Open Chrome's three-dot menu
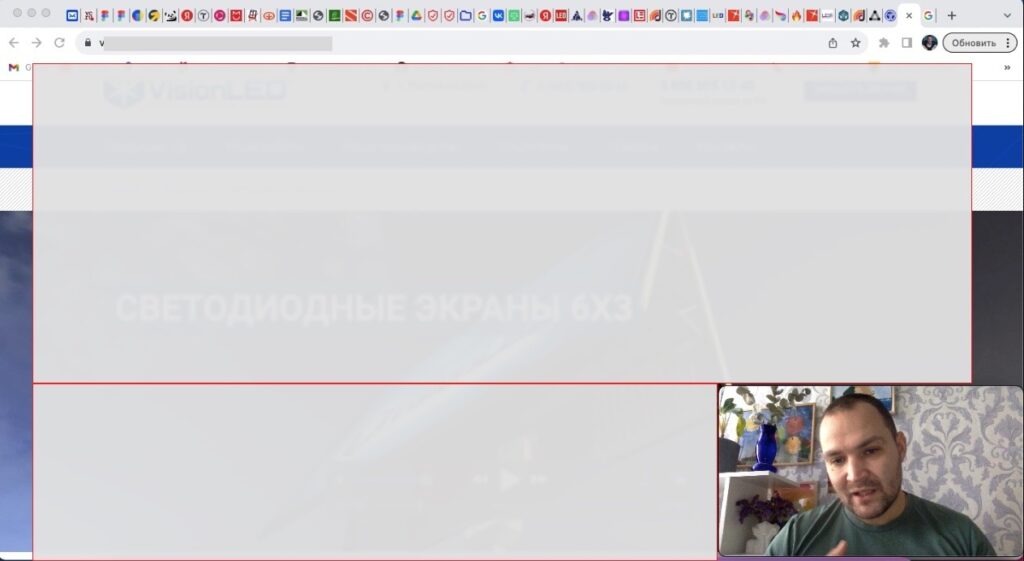1024x561 pixels. (1009, 43)
